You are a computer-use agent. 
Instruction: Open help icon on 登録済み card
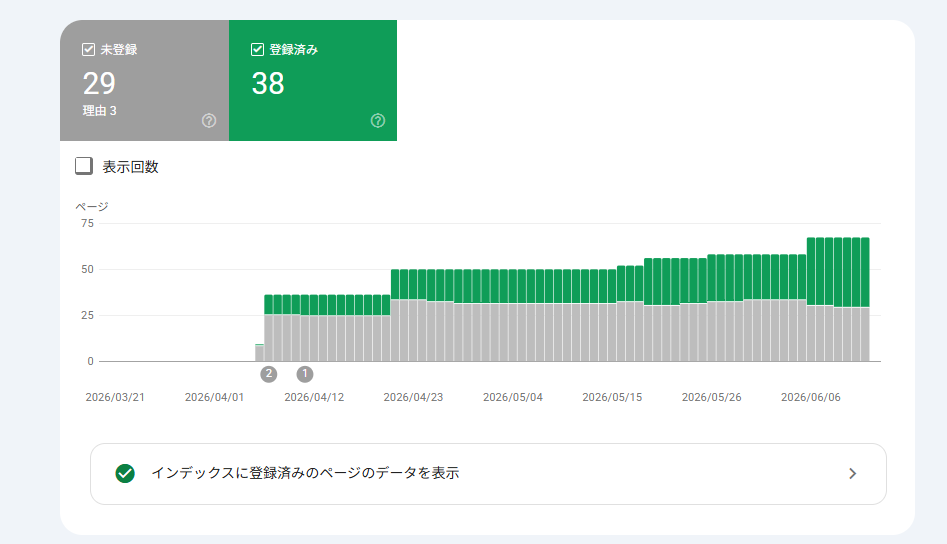point(378,121)
